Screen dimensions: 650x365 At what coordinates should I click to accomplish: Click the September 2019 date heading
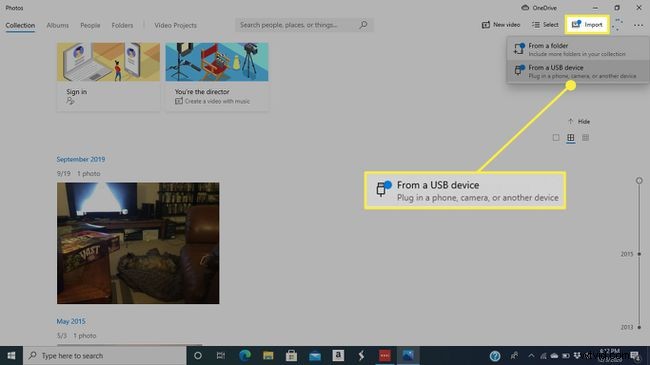point(80,159)
